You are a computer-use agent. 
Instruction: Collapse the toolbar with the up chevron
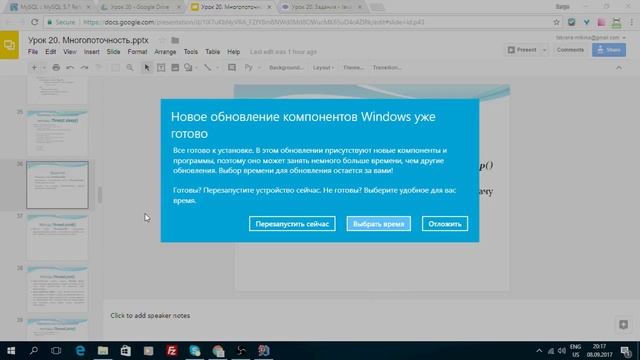click(x=619, y=68)
